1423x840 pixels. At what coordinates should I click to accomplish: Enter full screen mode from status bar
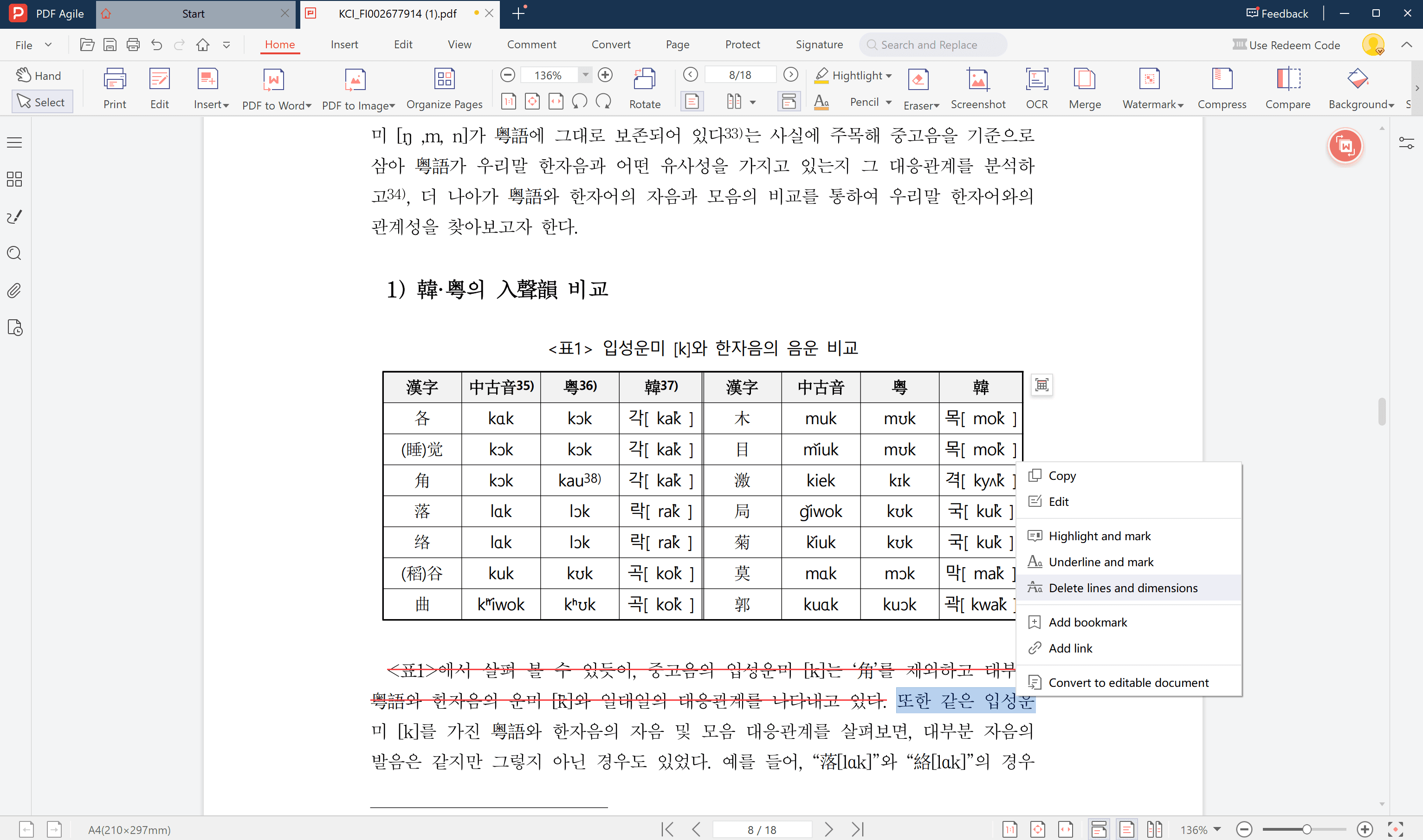(x=1395, y=830)
